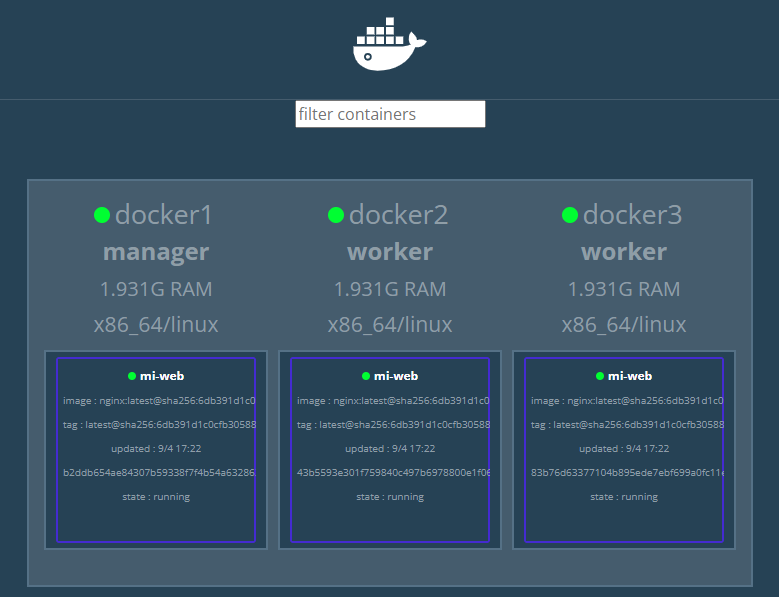Click the worker role label under docker3
The width and height of the screenshot is (779, 597).
pyautogui.click(x=624, y=252)
